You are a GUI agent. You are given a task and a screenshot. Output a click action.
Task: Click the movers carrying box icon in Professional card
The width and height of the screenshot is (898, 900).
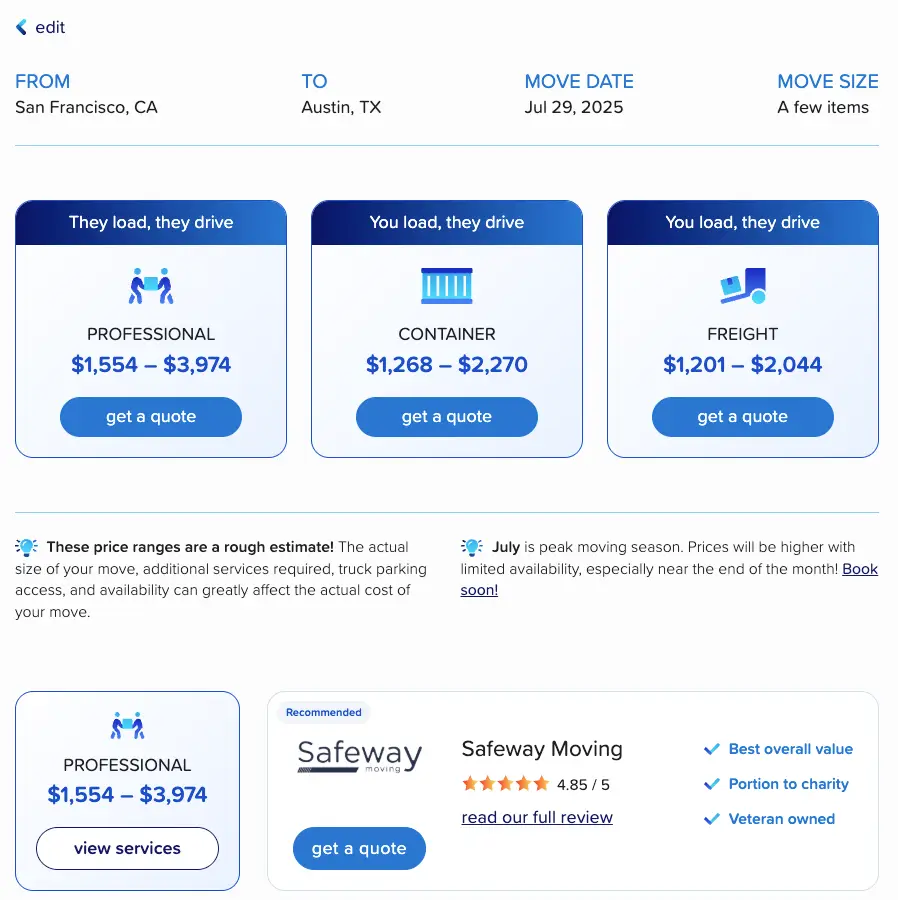click(151, 285)
